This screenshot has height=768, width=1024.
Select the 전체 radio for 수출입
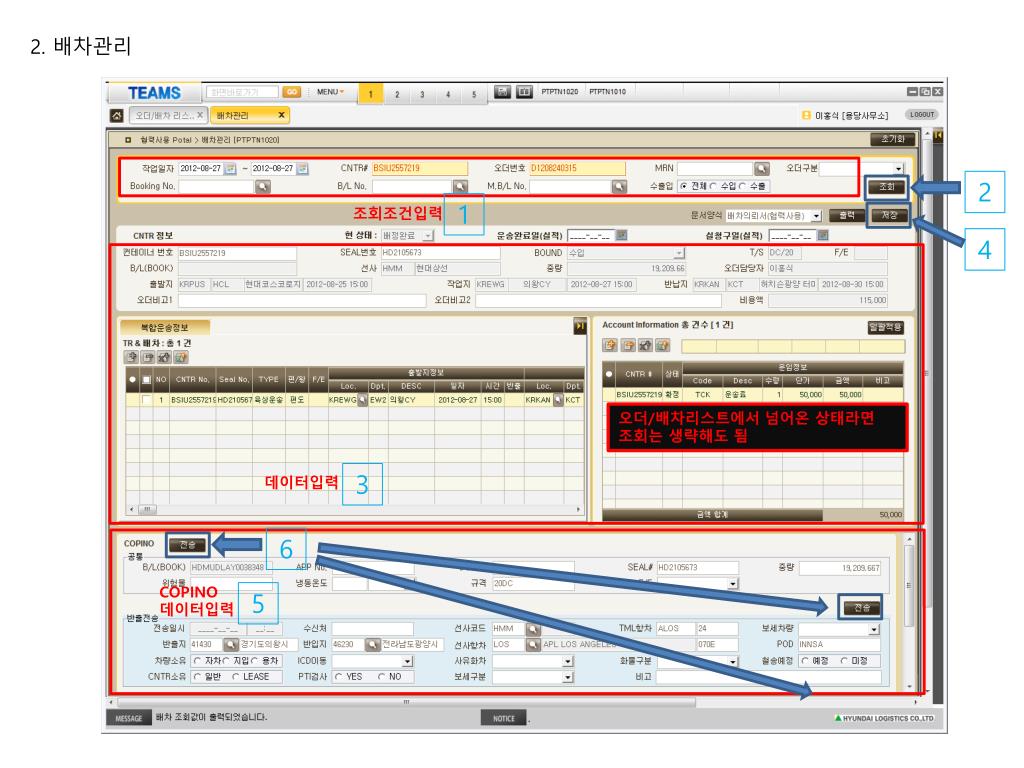[x=684, y=186]
